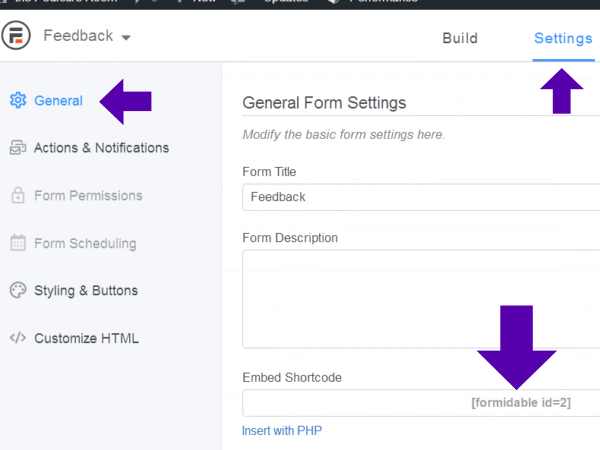Click the Formidable logo icon
The width and height of the screenshot is (600, 450).
tap(16, 37)
